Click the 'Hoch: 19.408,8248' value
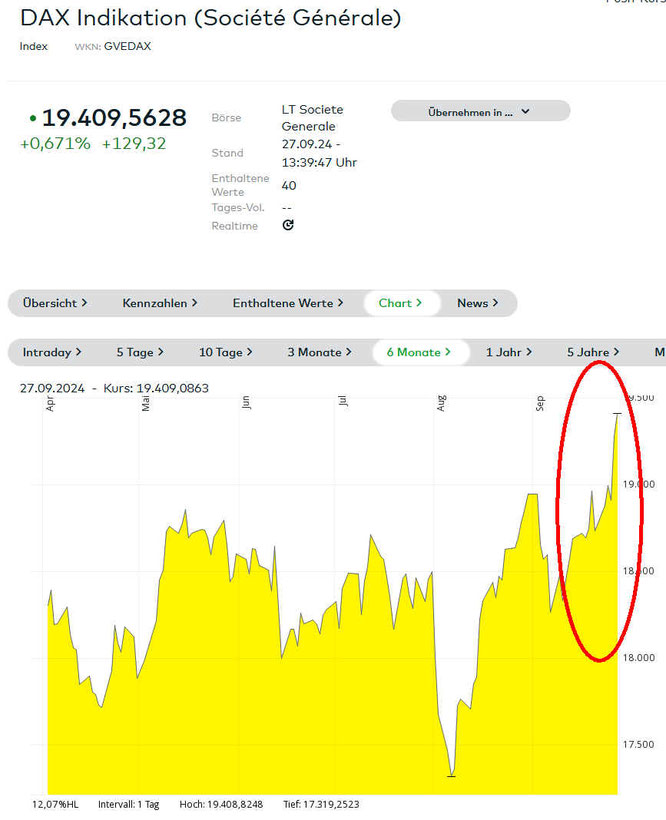666x820 pixels. (x=221, y=804)
